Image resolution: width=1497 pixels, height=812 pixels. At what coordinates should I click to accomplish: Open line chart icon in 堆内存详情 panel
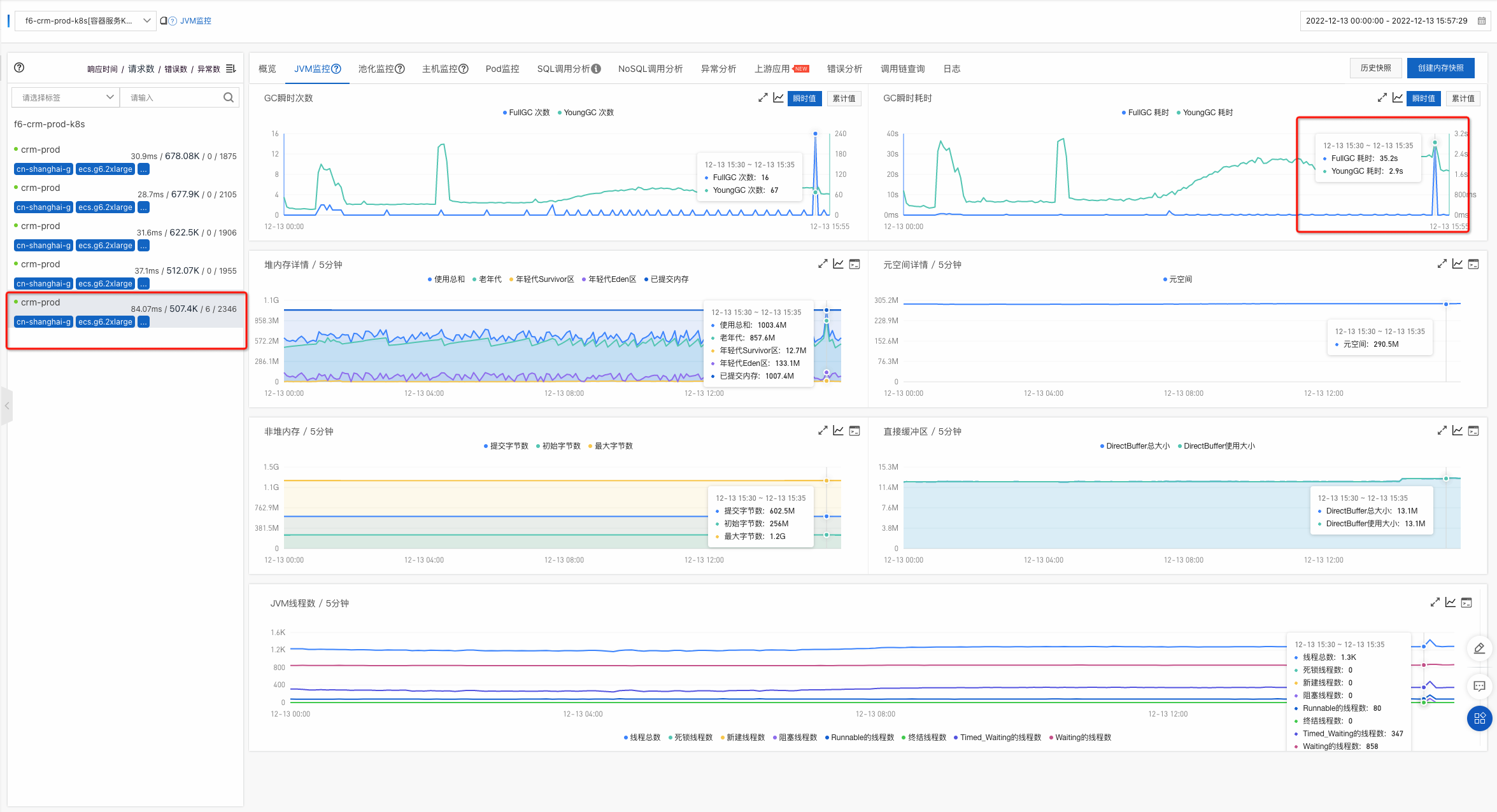tap(838, 264)
